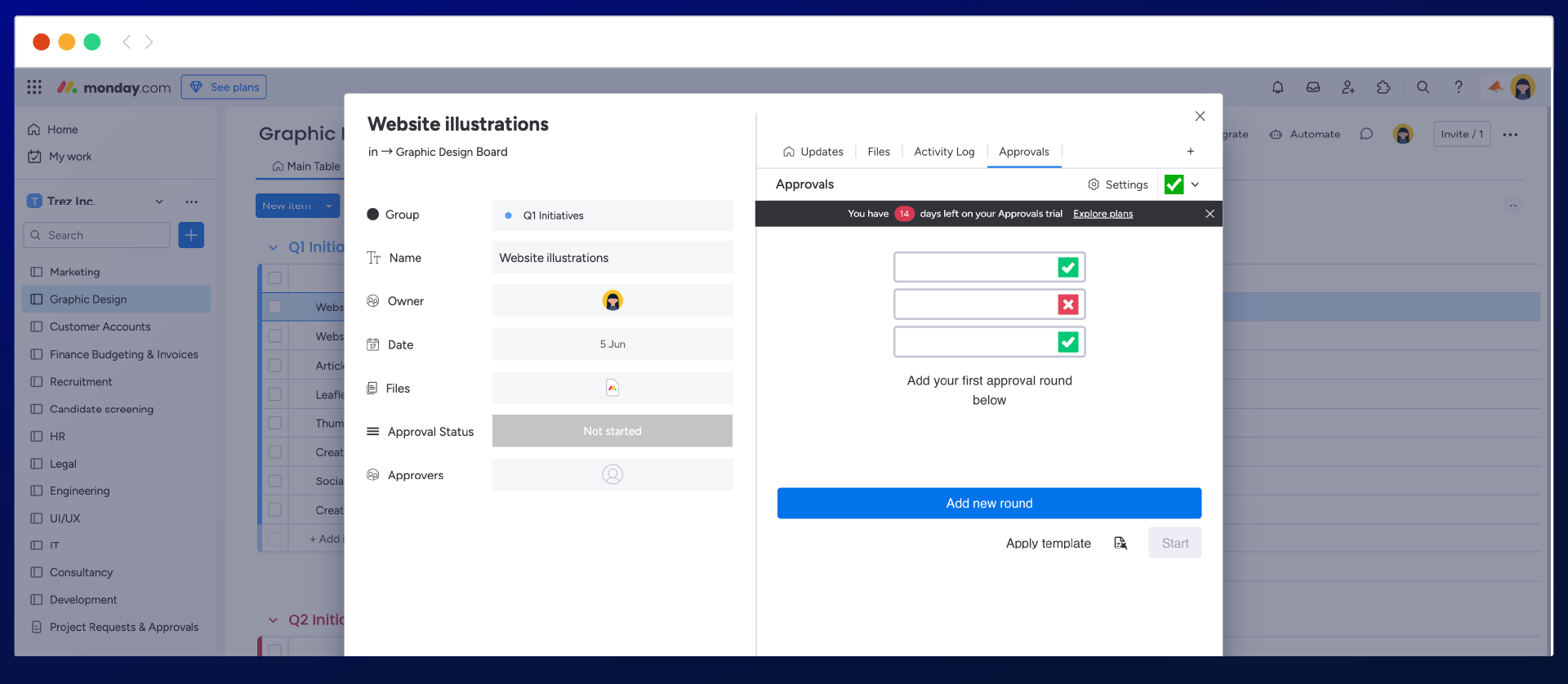Collapse the Q1 Initiatives group
The image size is (1568, 684).
(274, 247)
